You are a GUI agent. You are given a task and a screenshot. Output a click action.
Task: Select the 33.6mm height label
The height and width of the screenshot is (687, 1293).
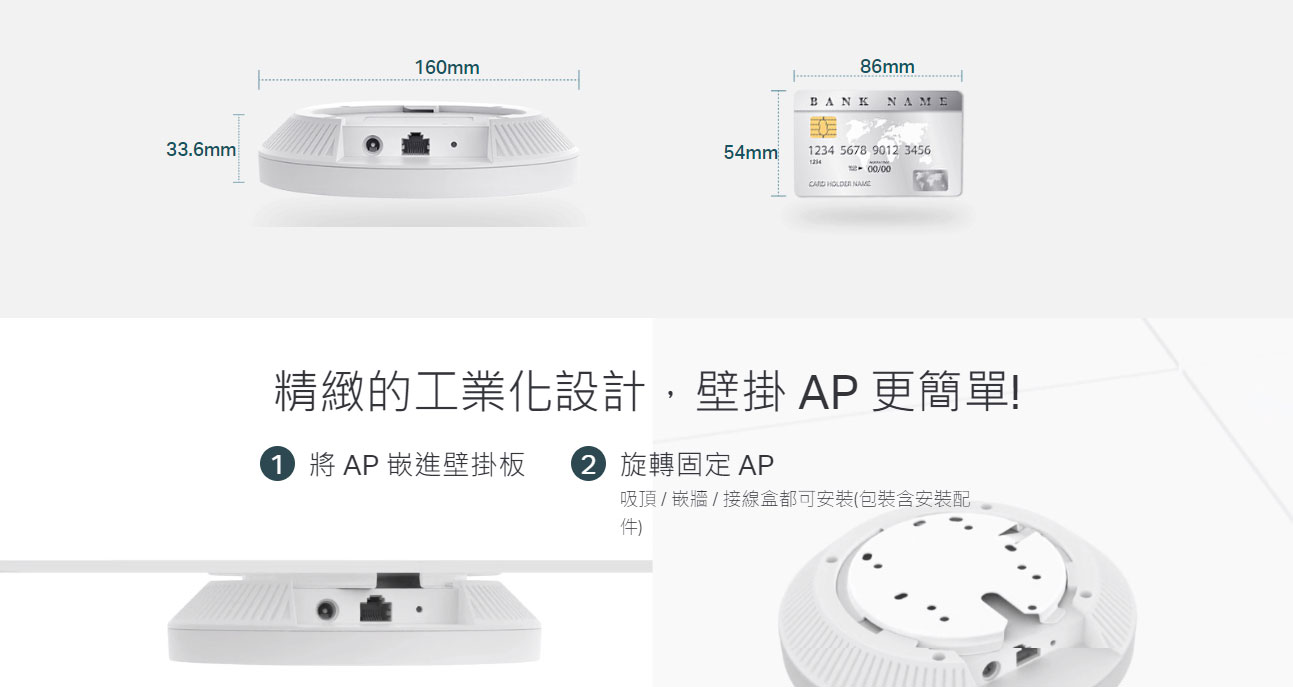201,150
